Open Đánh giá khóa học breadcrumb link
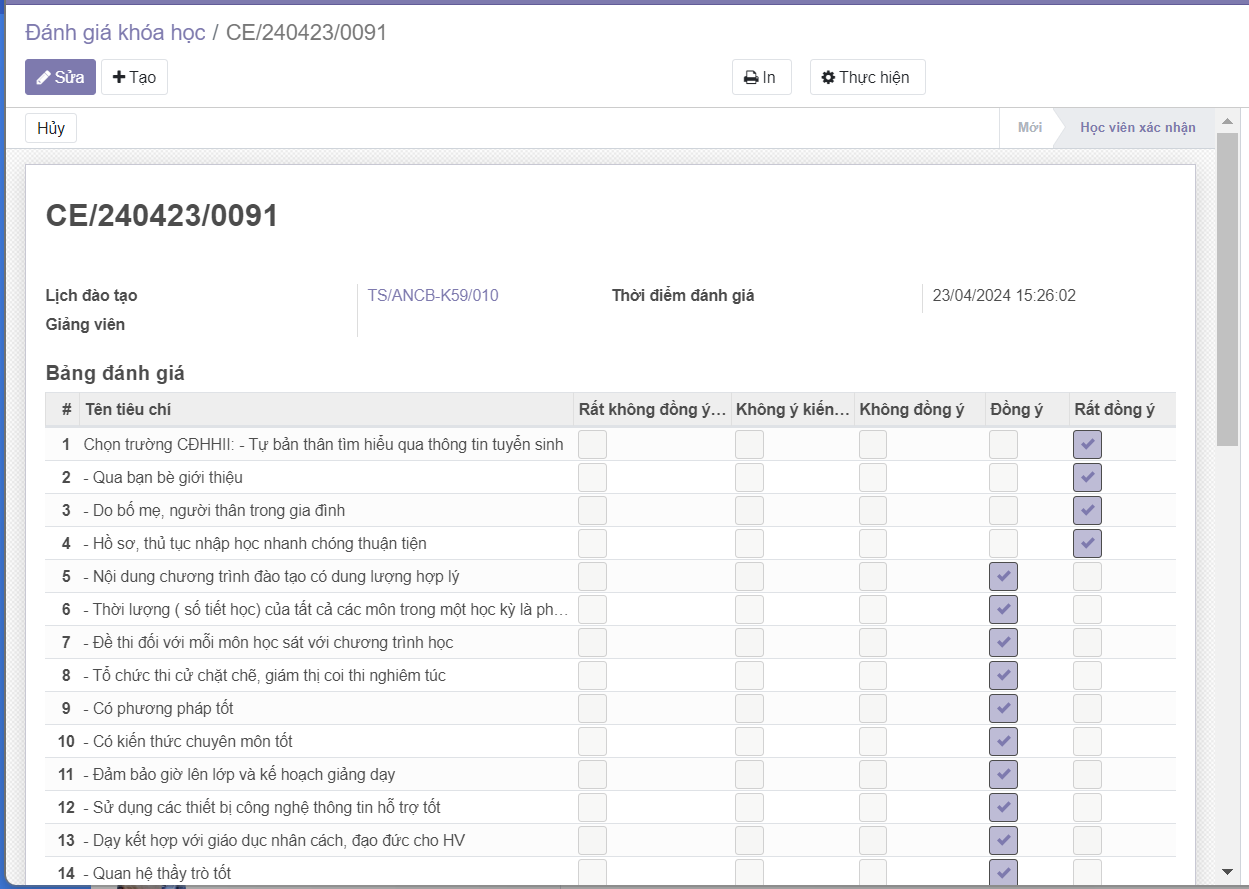Screen dimensions: 1249x889 115,32
